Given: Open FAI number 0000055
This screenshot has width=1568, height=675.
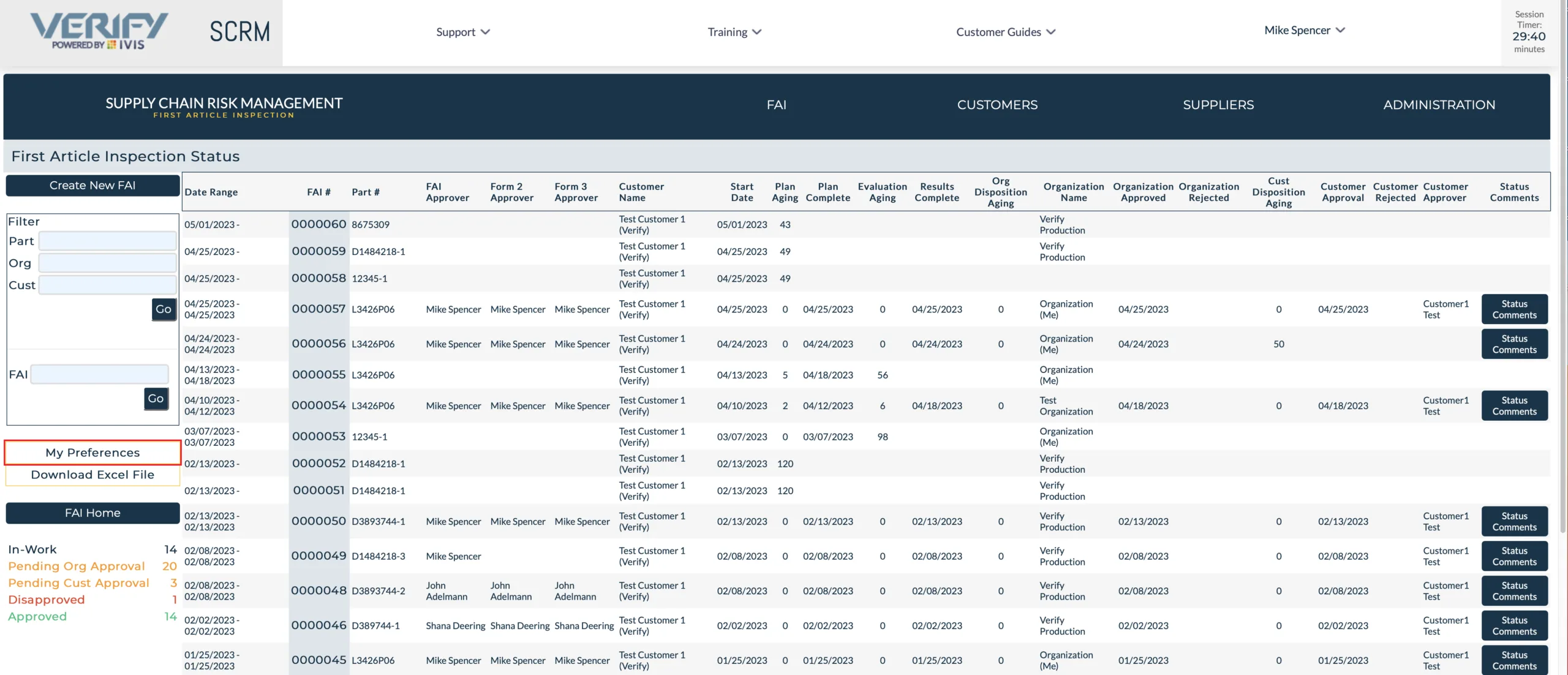Looking at the screenshot, I should [318, 375].
